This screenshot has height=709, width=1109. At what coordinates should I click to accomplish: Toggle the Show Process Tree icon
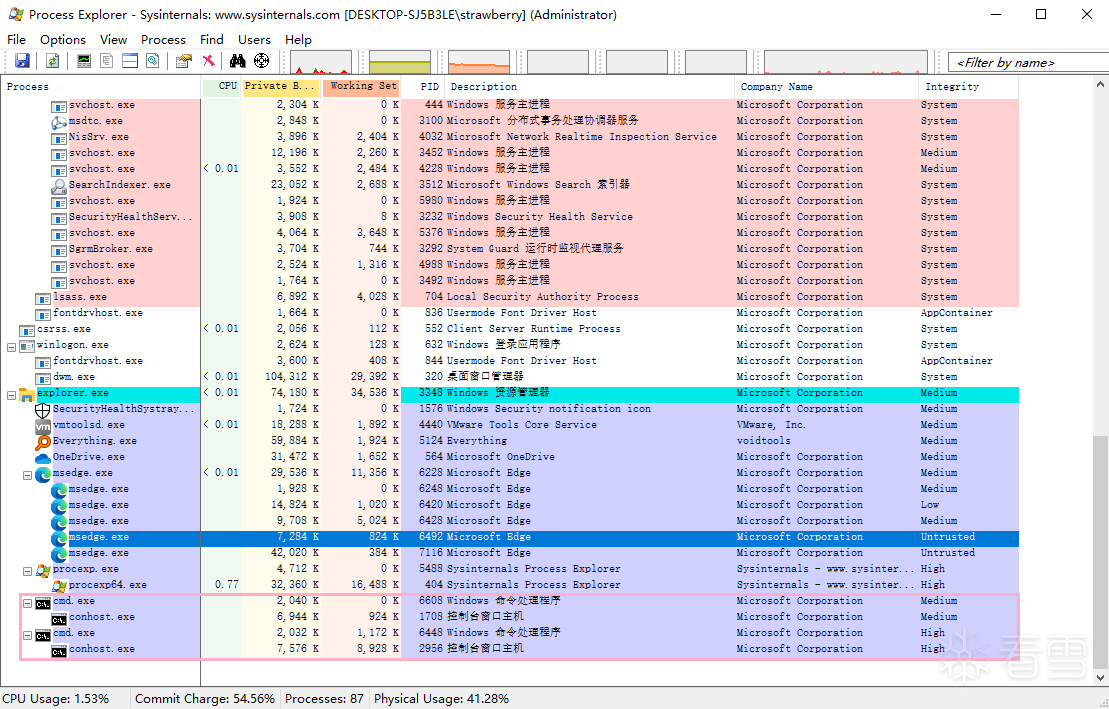point(107,61)
